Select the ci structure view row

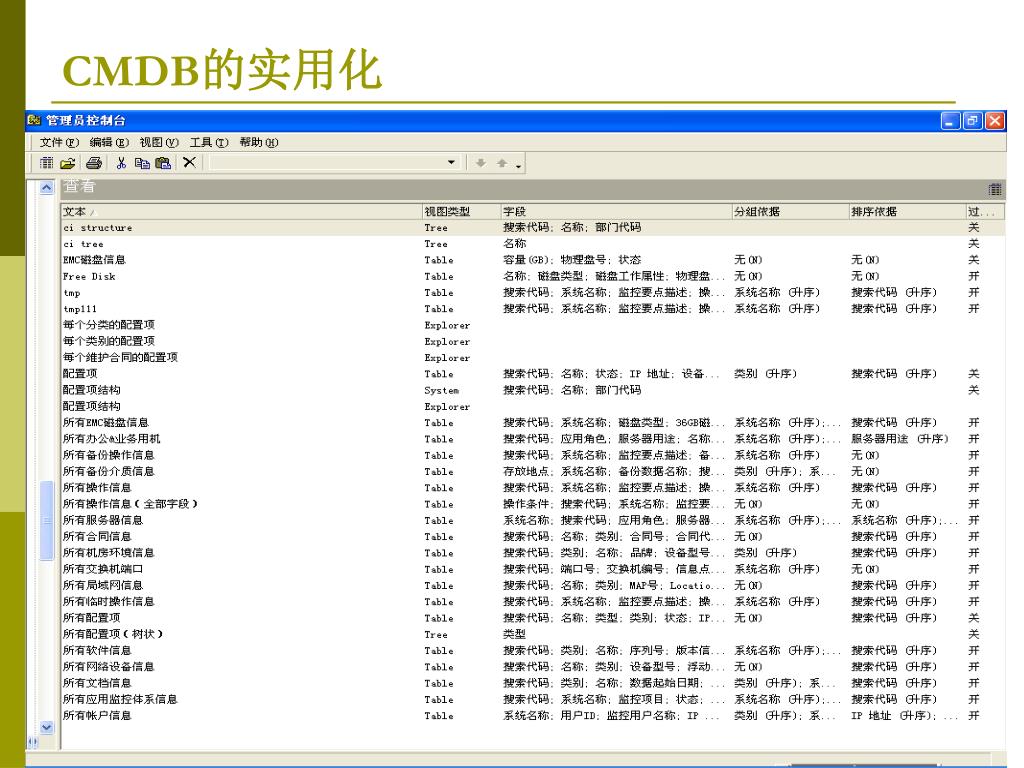97,228
